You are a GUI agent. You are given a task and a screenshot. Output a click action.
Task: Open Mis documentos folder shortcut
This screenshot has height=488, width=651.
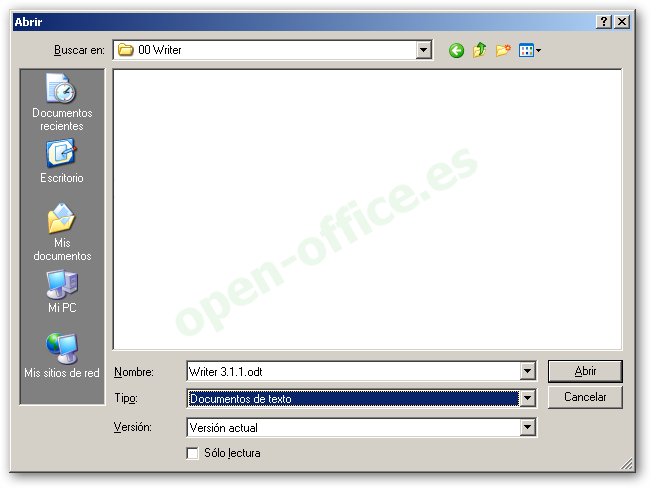point(62,233)
